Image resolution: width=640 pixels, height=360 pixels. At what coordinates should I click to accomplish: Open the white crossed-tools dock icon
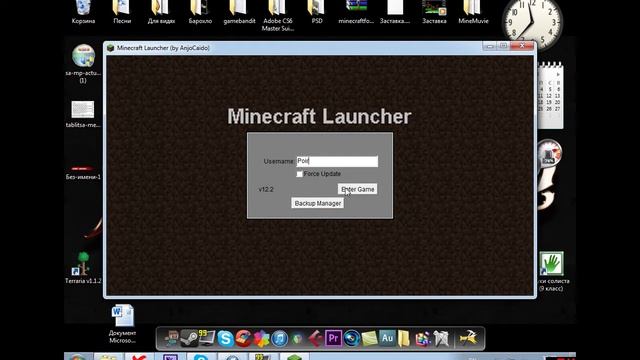[441, 339]
